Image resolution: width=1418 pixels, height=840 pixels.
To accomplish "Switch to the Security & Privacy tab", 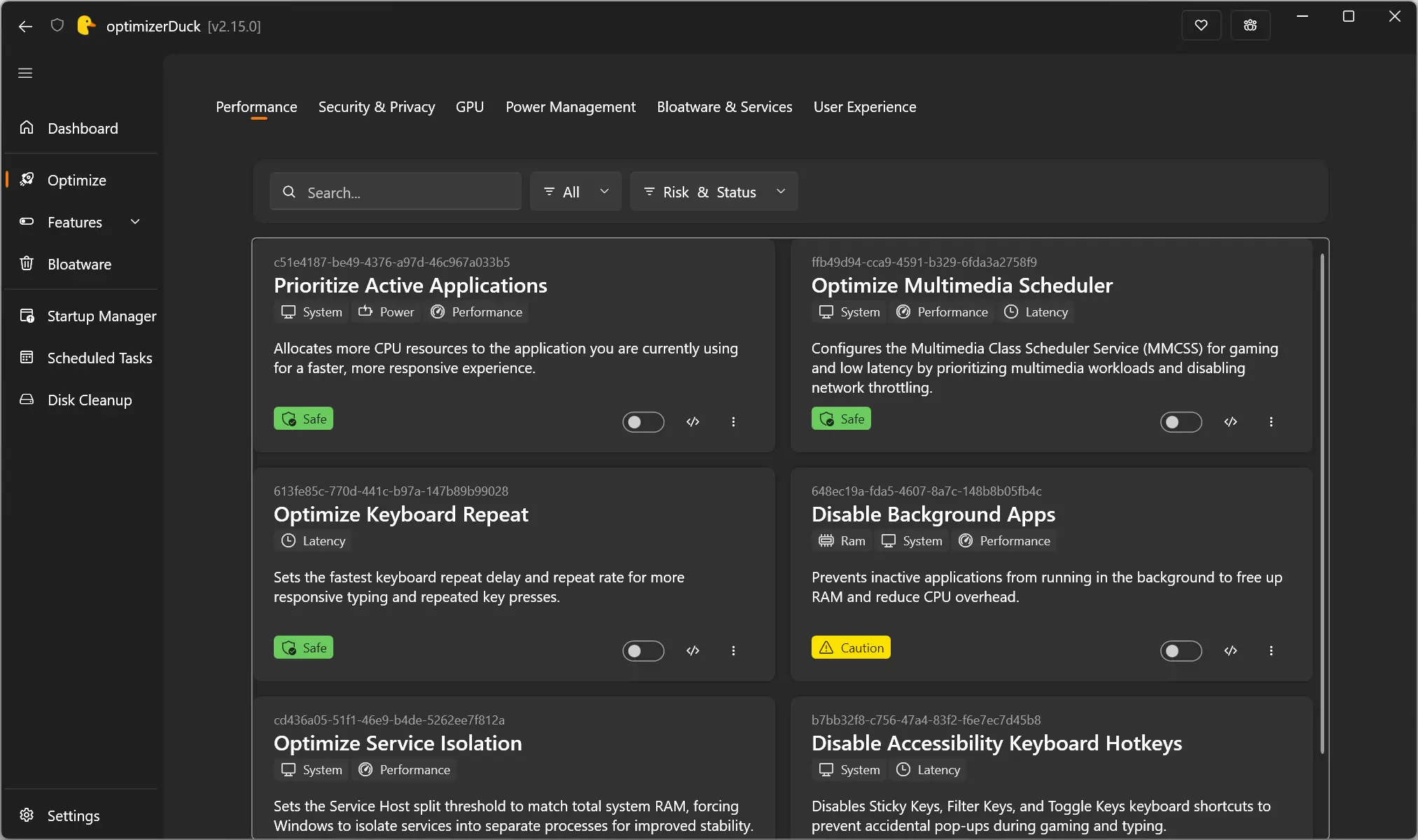I will pyautogui.click(x=377, y=107).
